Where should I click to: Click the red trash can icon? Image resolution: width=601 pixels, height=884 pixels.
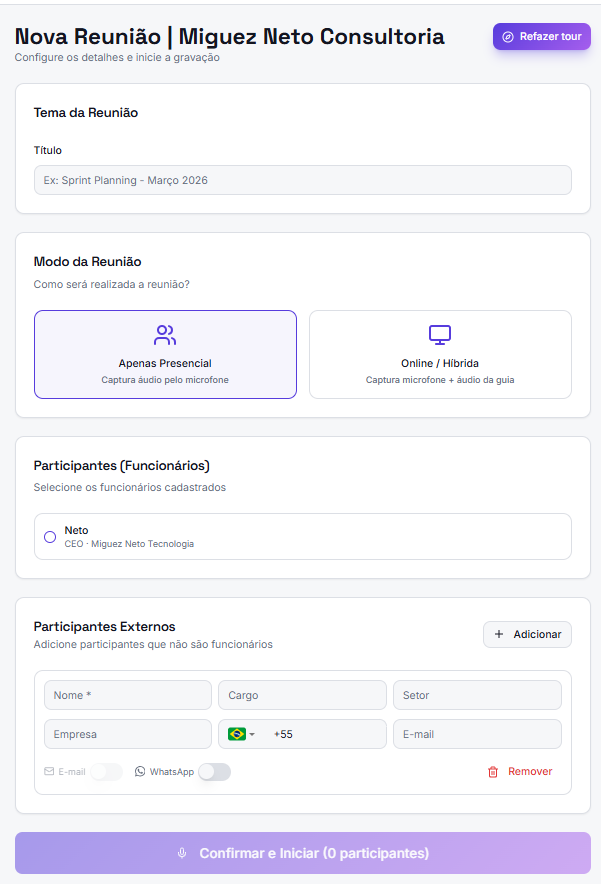pyautogui.click(x=493, y=772)
